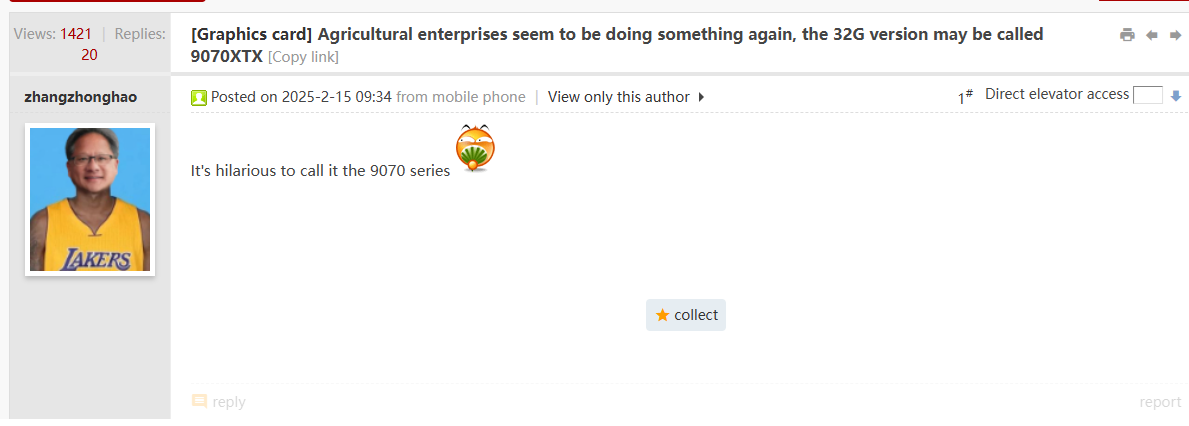Click the author's Lakers jersey avatar
This screenshot has width=1189, height=426.
[x=90, y=199]
